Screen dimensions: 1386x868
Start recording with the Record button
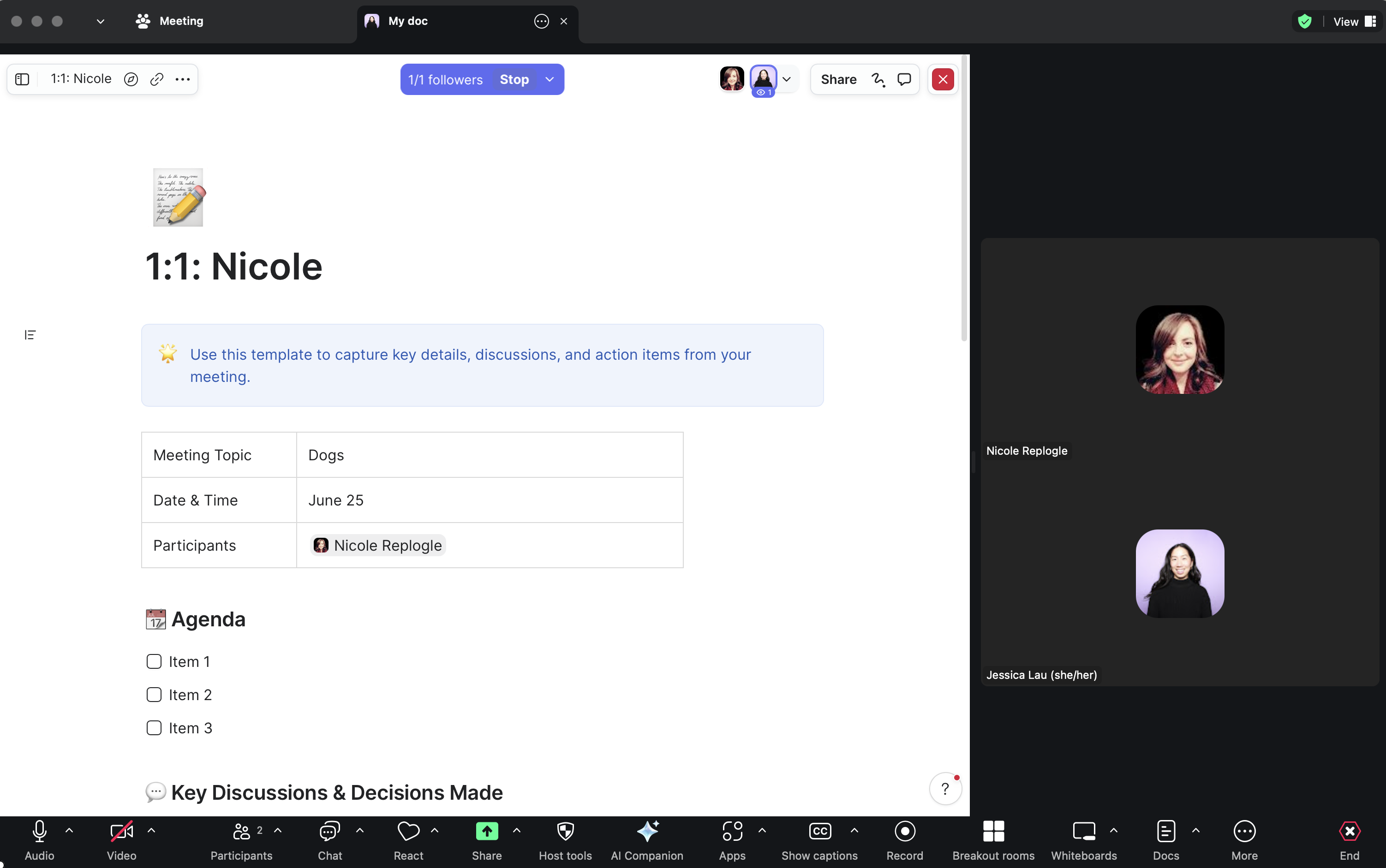[x=905, y=840]
